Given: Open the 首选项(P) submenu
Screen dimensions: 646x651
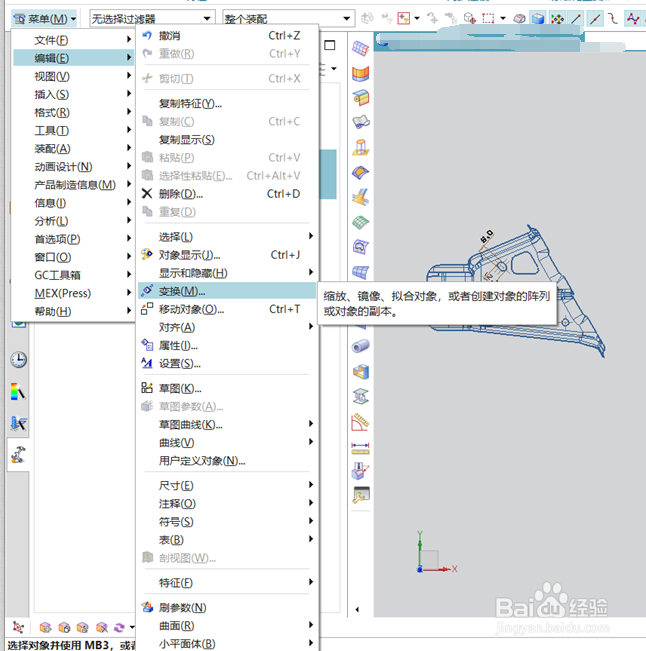Looking at the screenshot, I should click(73, 239).
